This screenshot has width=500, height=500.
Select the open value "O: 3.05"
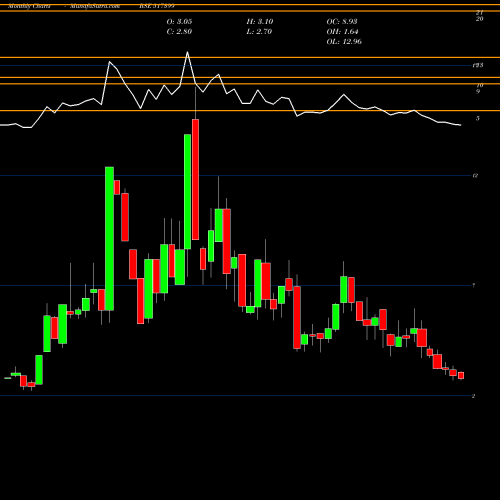click(x=179, y=22)
